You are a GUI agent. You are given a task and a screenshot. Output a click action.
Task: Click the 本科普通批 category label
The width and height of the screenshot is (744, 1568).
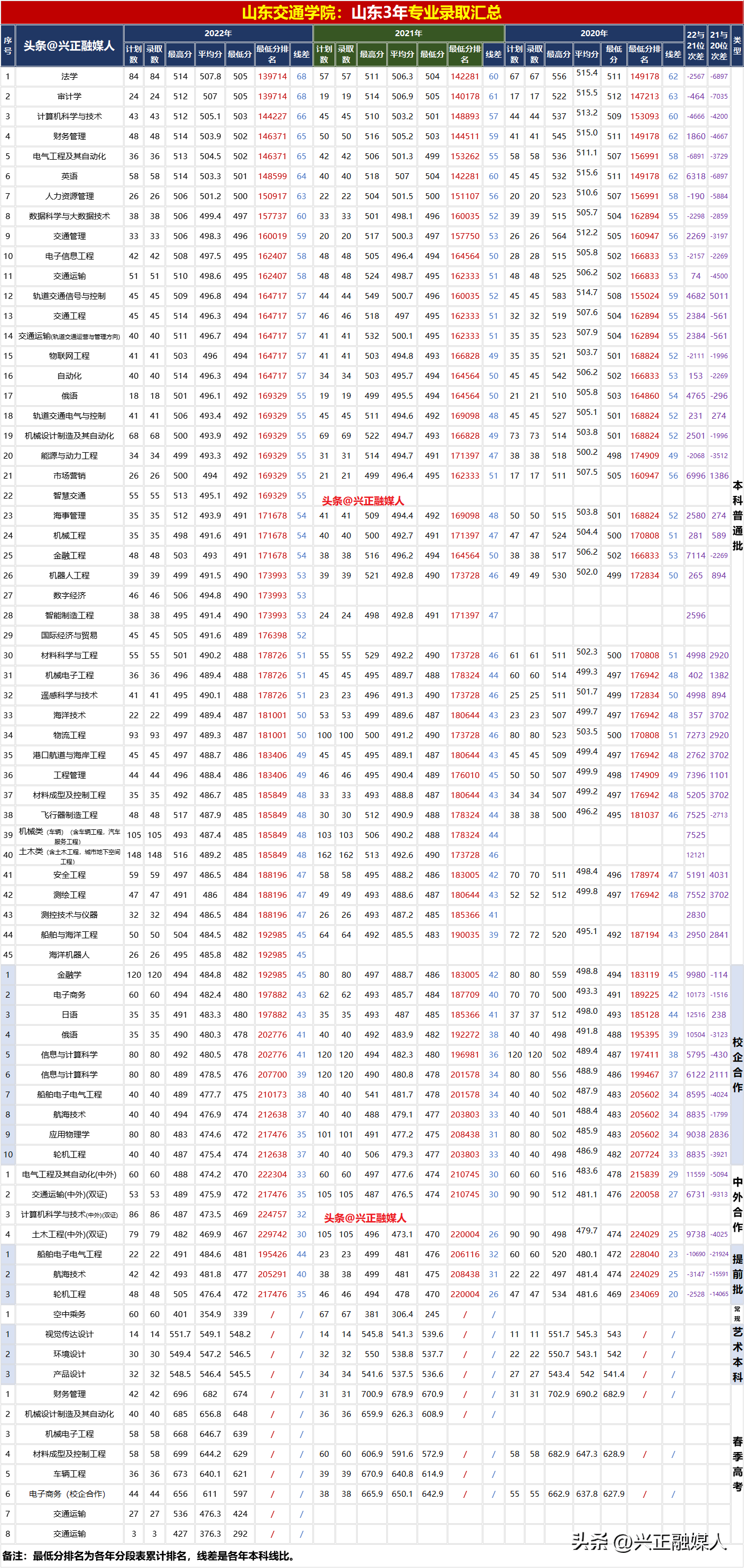point(738,516)
